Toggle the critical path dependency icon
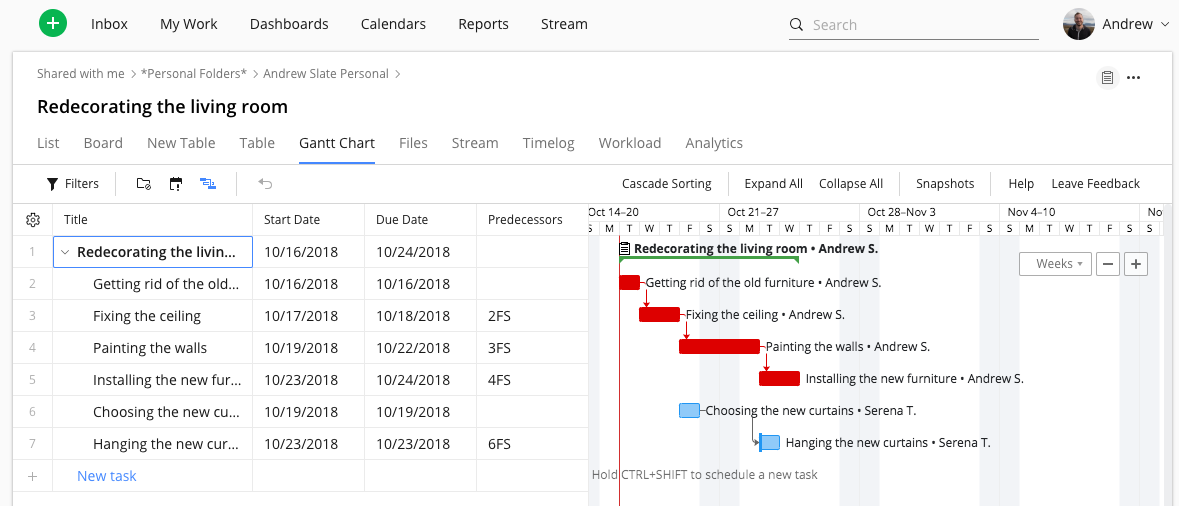1179x506 pixels. tap(208, 184)
